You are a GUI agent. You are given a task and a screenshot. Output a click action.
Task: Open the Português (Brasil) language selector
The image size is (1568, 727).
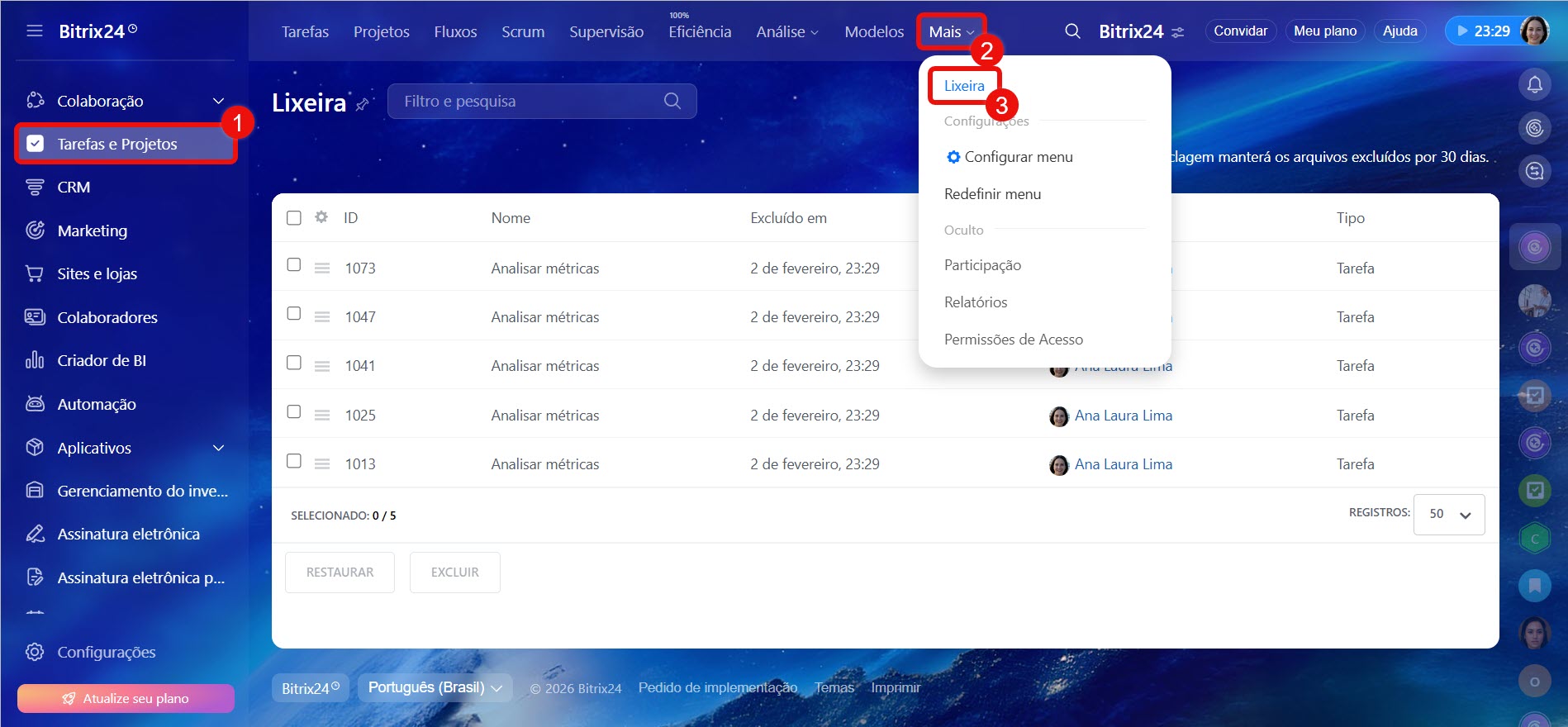click(435, 687)
